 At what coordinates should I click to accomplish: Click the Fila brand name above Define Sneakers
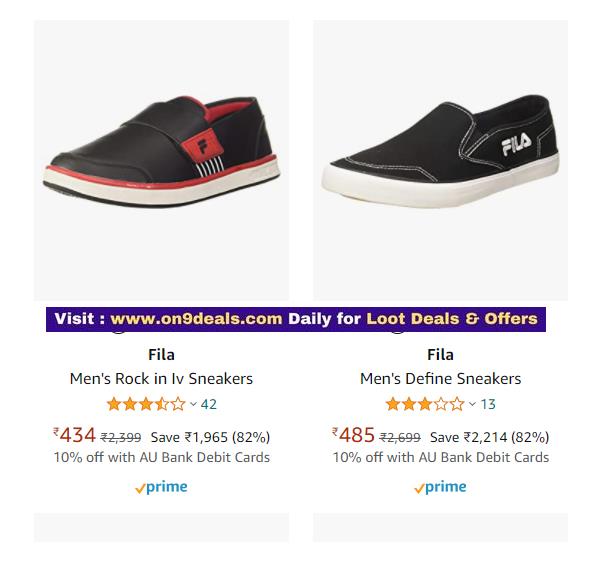coord(440,354)
